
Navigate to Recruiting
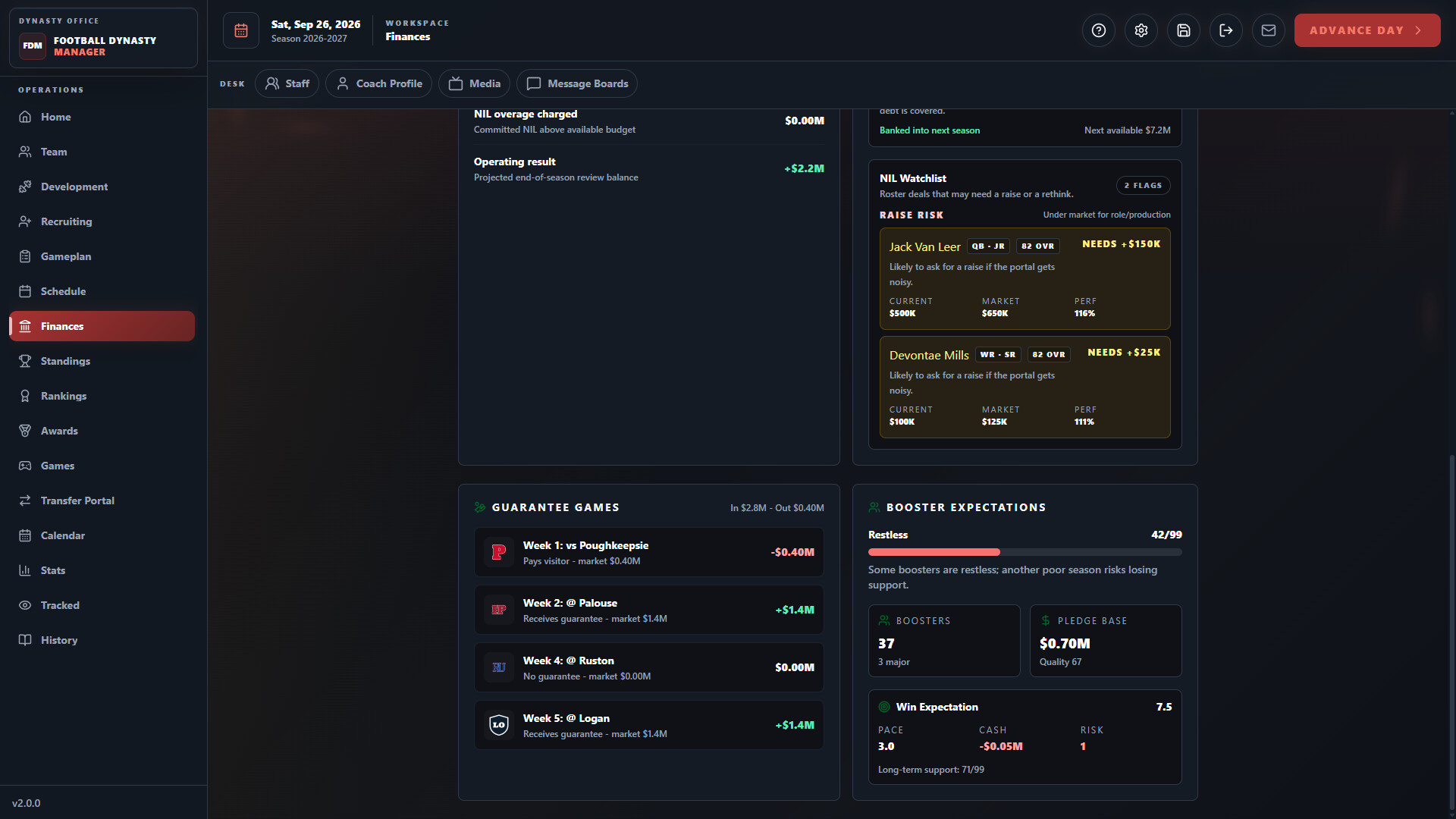102,221
